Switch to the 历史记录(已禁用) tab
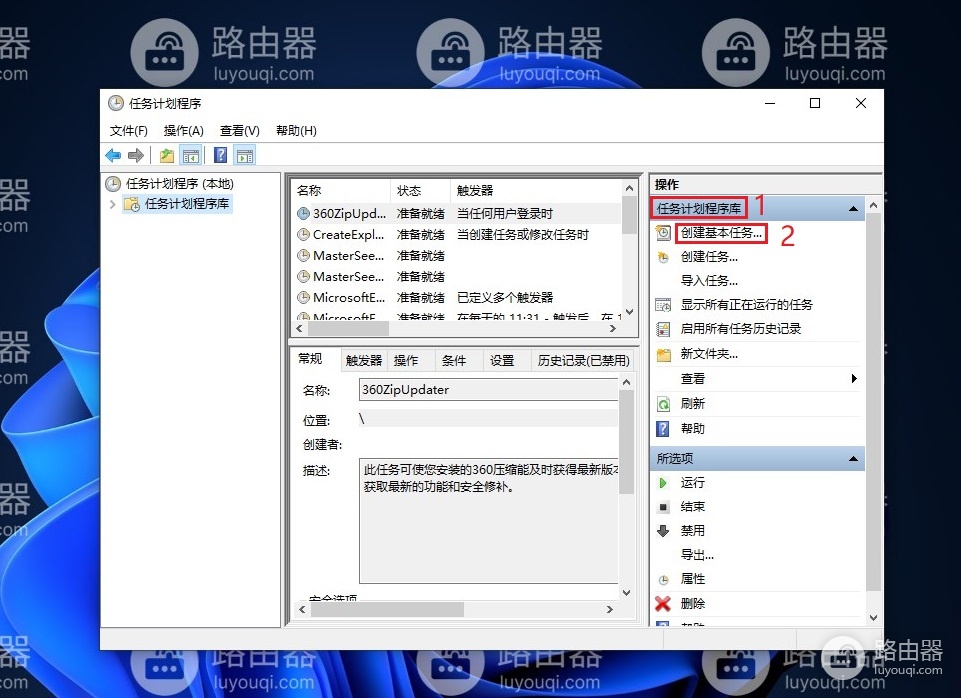 (583, 361)
